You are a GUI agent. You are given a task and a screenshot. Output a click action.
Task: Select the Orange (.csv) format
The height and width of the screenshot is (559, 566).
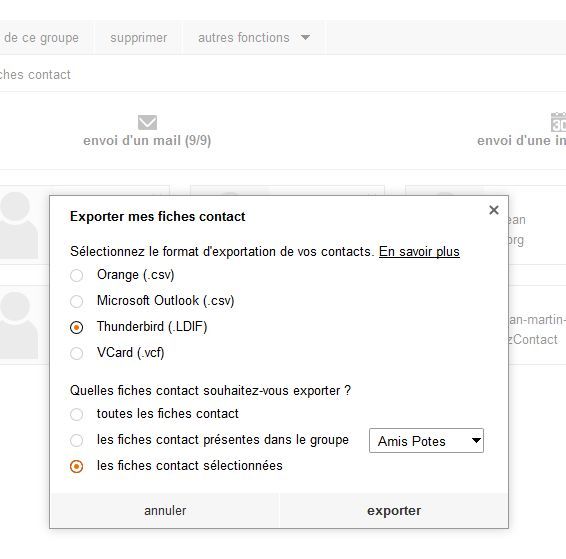pos(77,275)
